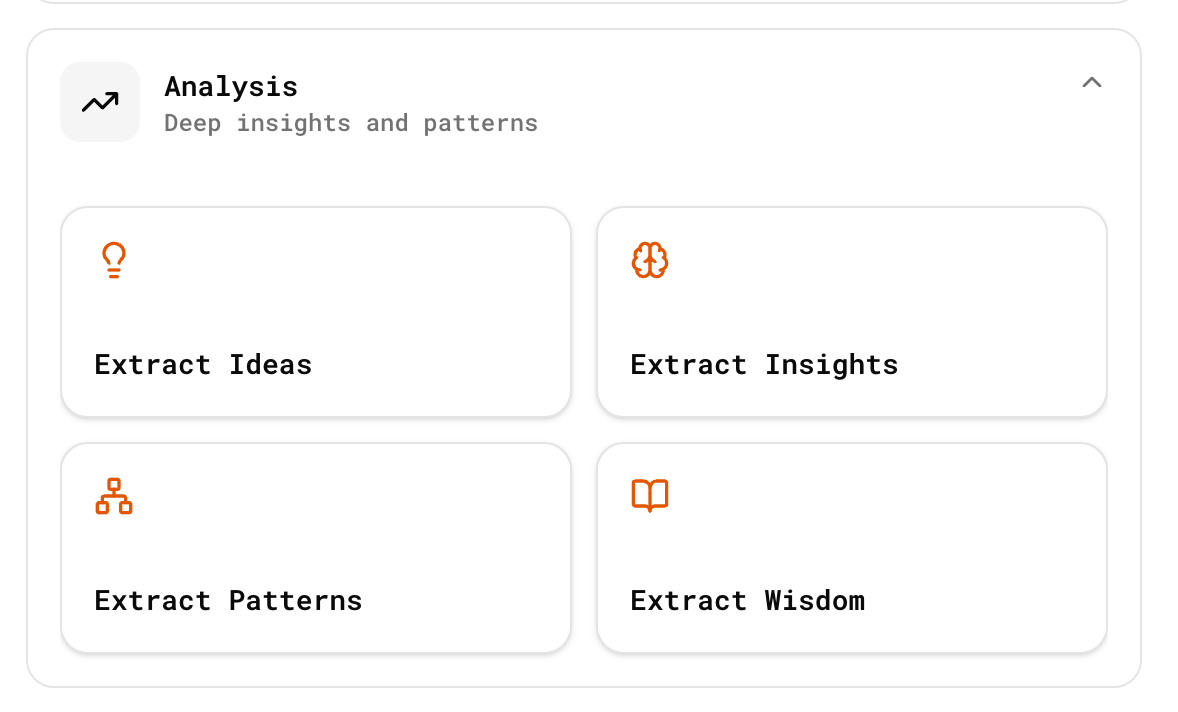Select the Extract Insights card

[851, 311]
